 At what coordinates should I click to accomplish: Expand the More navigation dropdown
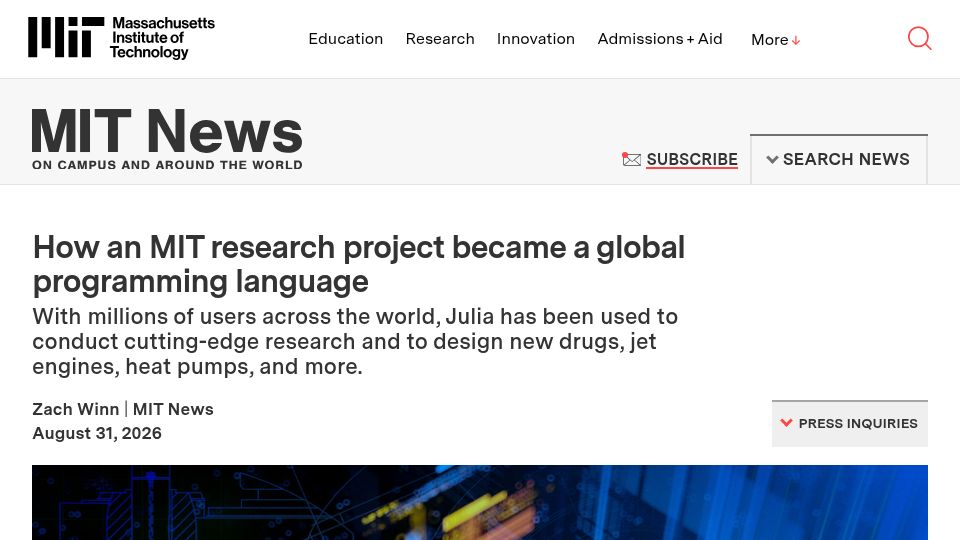(x=775, y=40)
